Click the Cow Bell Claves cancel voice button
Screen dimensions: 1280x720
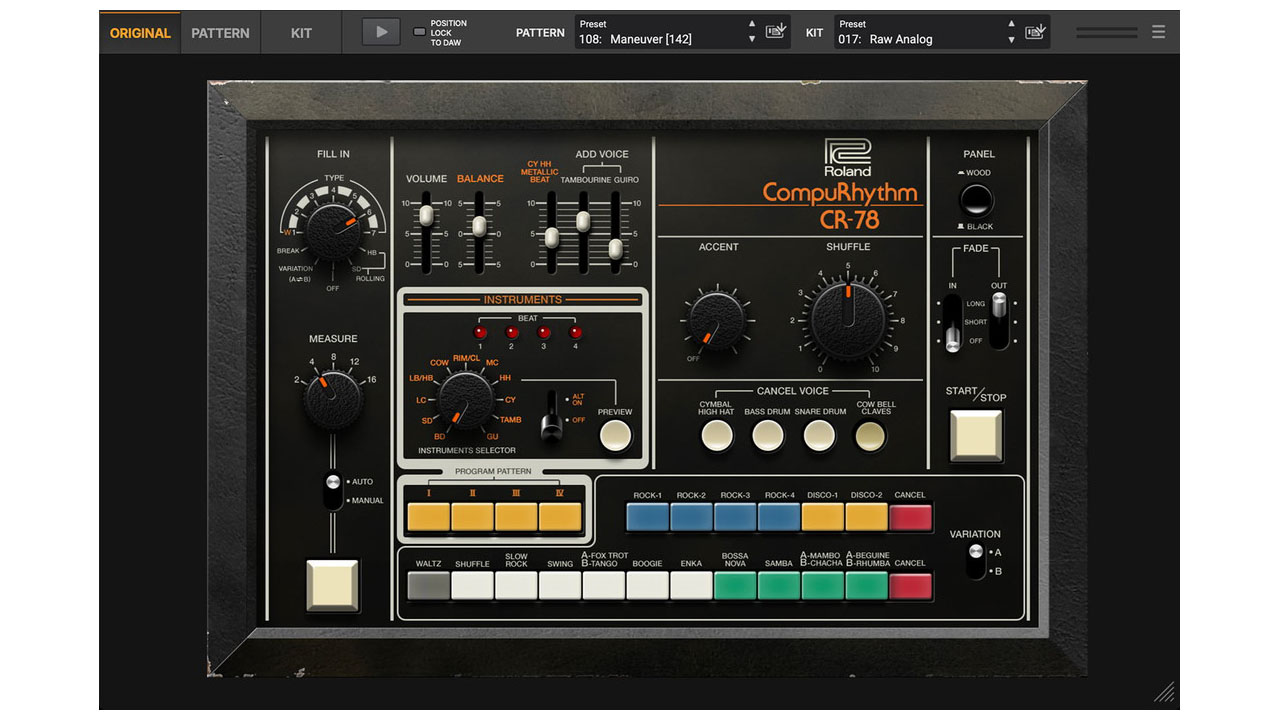pyautogui.click(x=871, y=435)
